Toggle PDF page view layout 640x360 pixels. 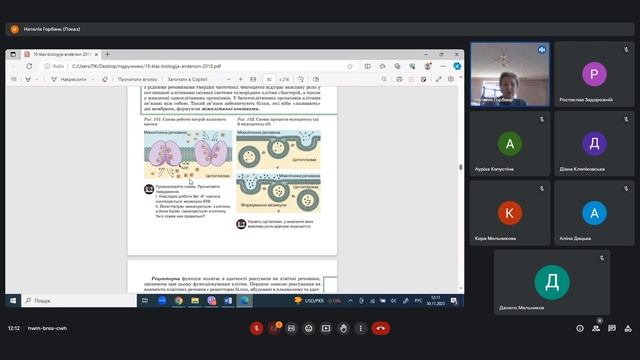316,79
